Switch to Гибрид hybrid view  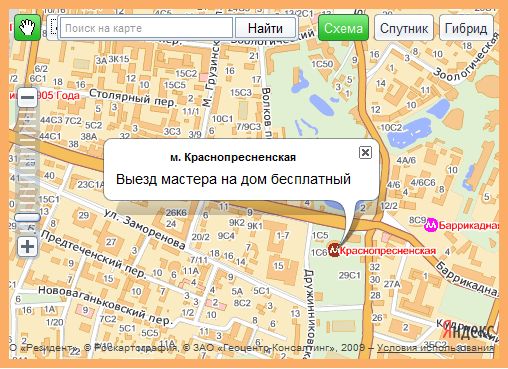coord(466,28)
